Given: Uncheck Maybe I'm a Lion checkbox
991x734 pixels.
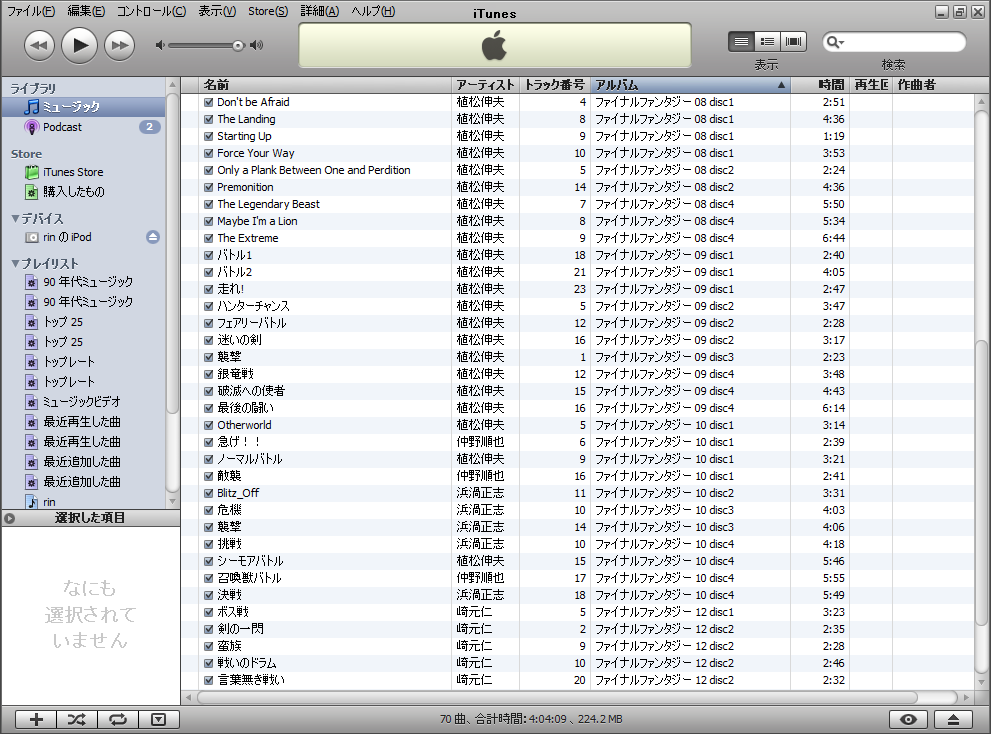Looking at the screenshot, I should tap(209, 221).
